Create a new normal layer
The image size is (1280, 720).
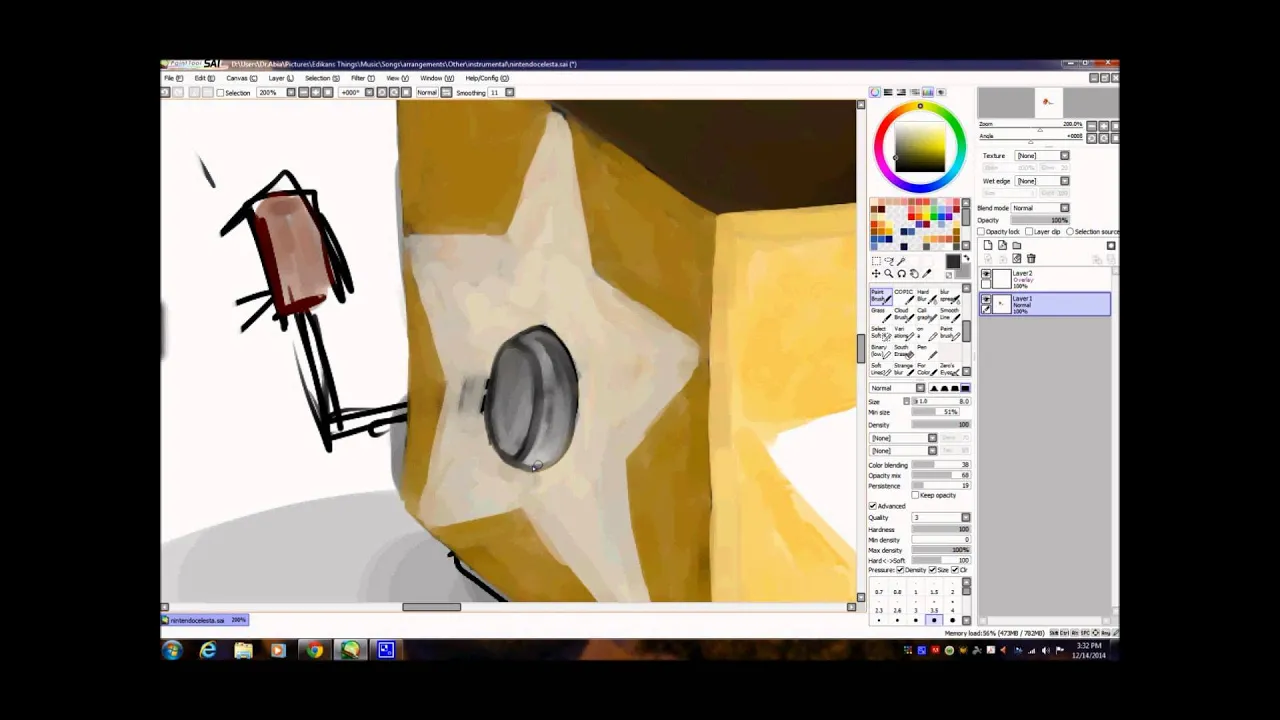(x=988, y=245)
